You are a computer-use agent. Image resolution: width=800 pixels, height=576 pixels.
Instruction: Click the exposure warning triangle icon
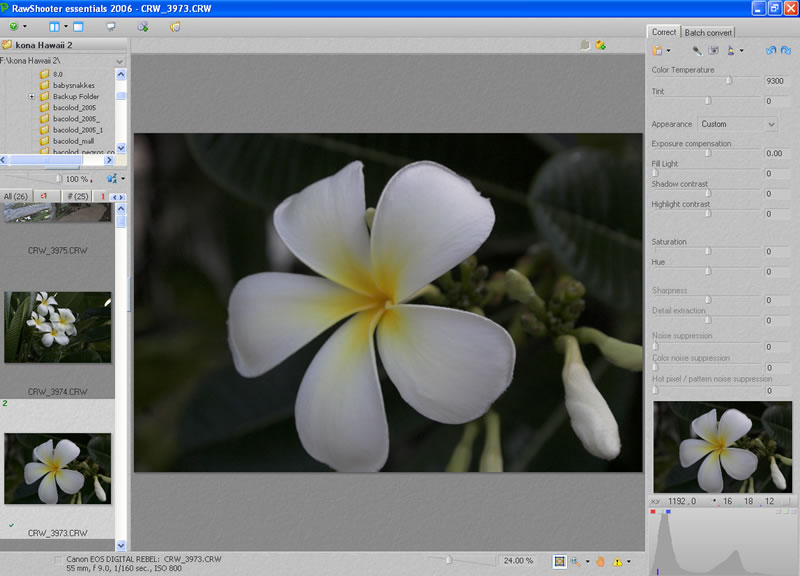(x=617, y=561)
